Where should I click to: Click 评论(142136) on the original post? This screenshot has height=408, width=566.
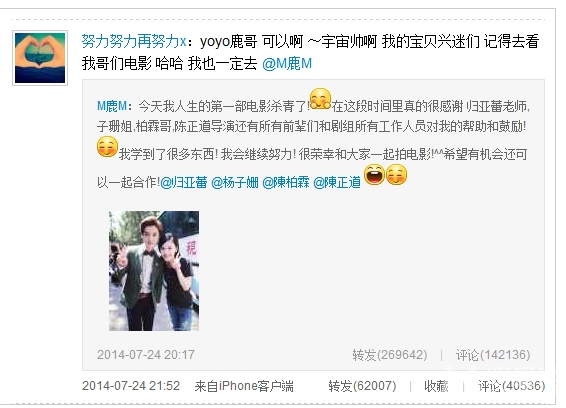tap(493, 355)
